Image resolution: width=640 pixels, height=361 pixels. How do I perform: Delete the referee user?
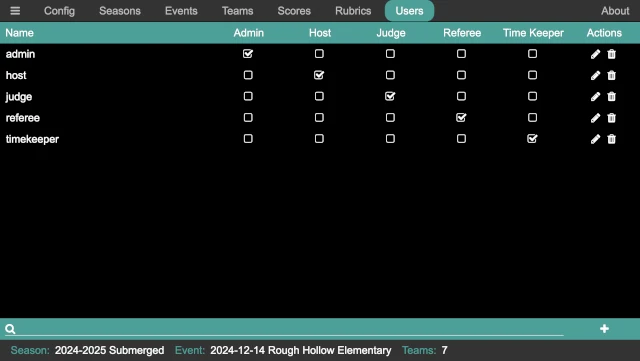click(611, 118)
